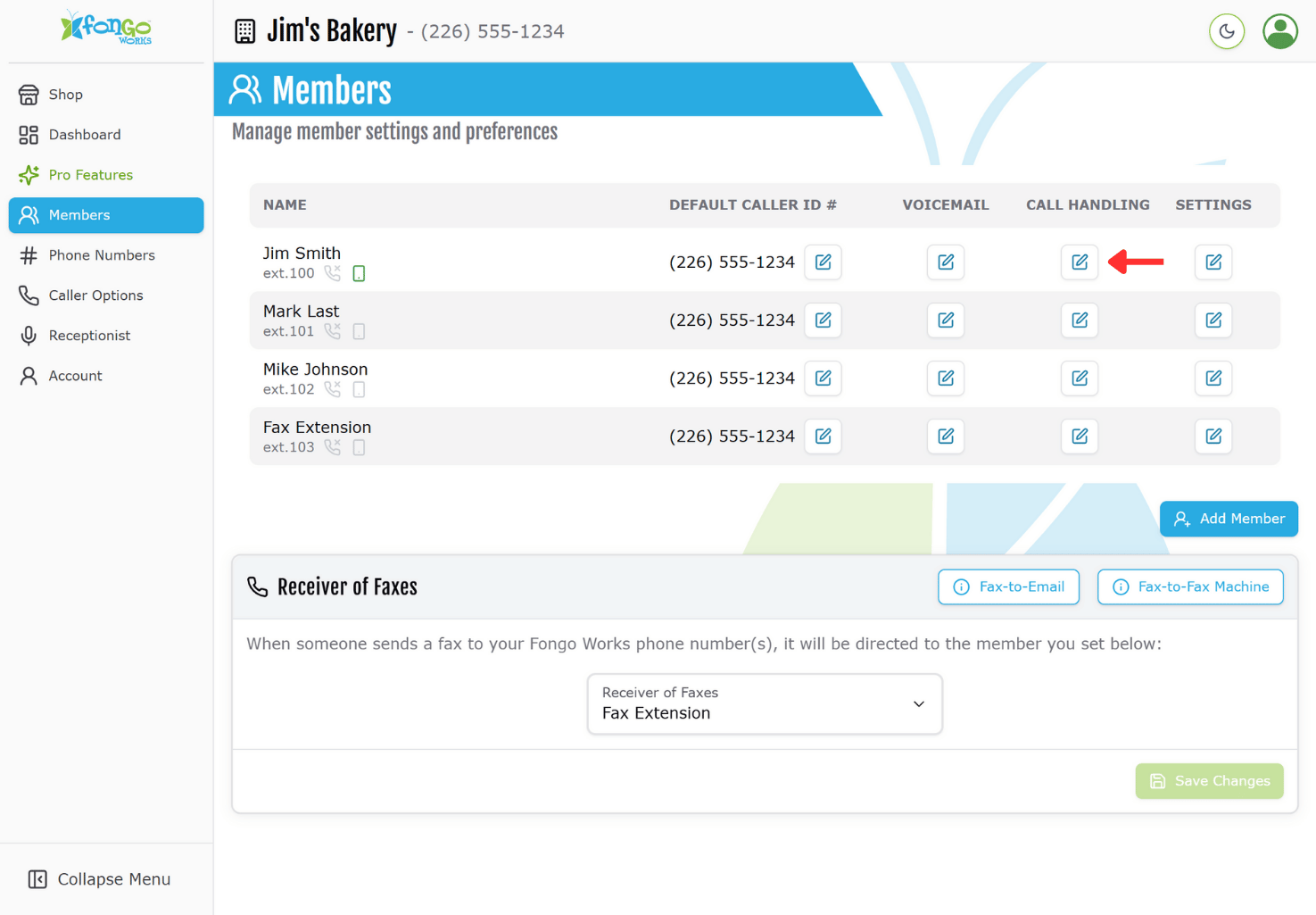This screenshot has width=1316, height=915.
Task: Open settings for Fax Extension member
Action: (1213, 437)
